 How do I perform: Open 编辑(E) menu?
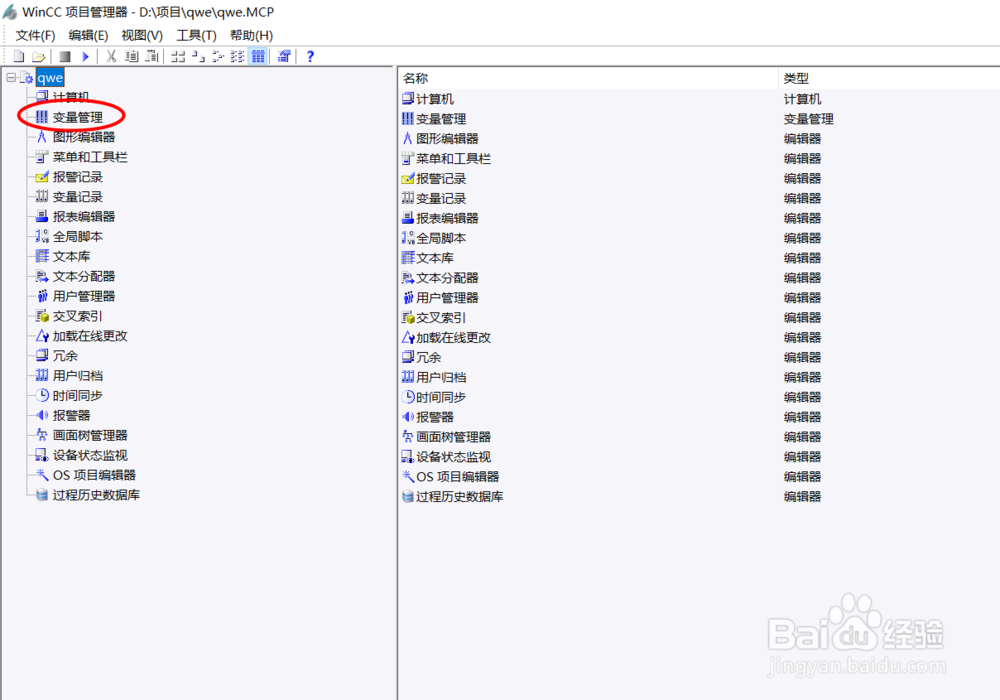click(88, 35)
